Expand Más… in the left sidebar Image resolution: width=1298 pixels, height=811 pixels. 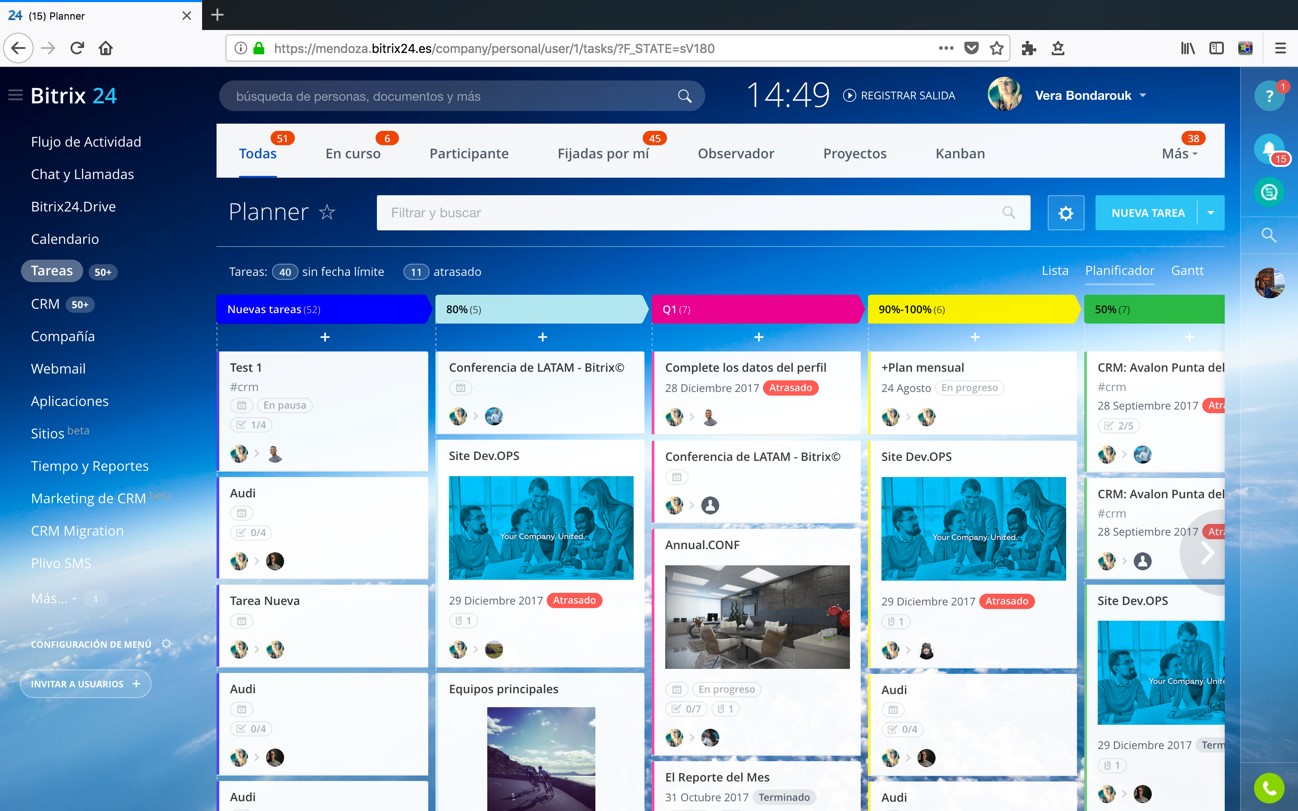[53, 598]
